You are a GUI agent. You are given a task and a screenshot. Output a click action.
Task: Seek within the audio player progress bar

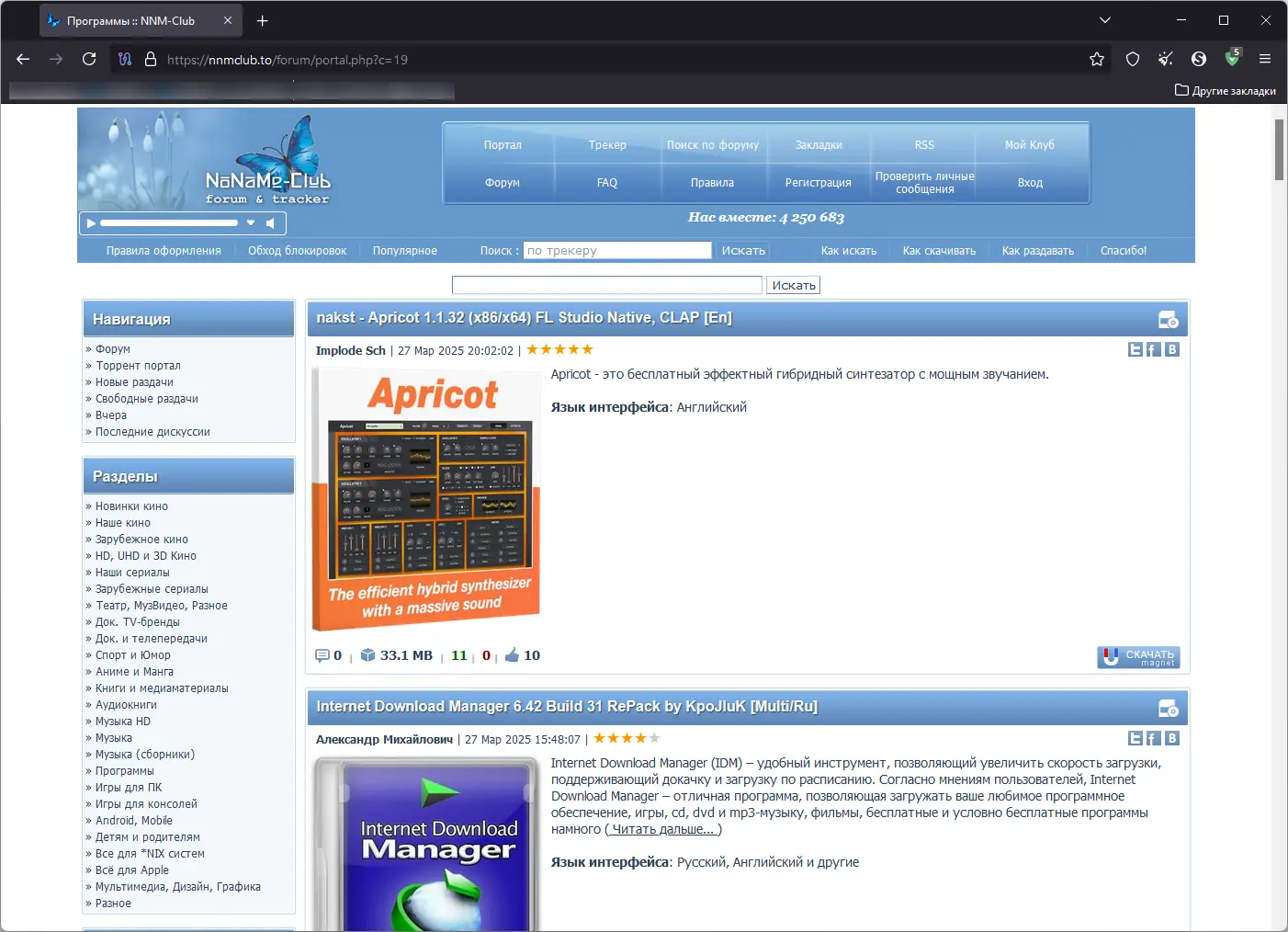click(169, 223)
